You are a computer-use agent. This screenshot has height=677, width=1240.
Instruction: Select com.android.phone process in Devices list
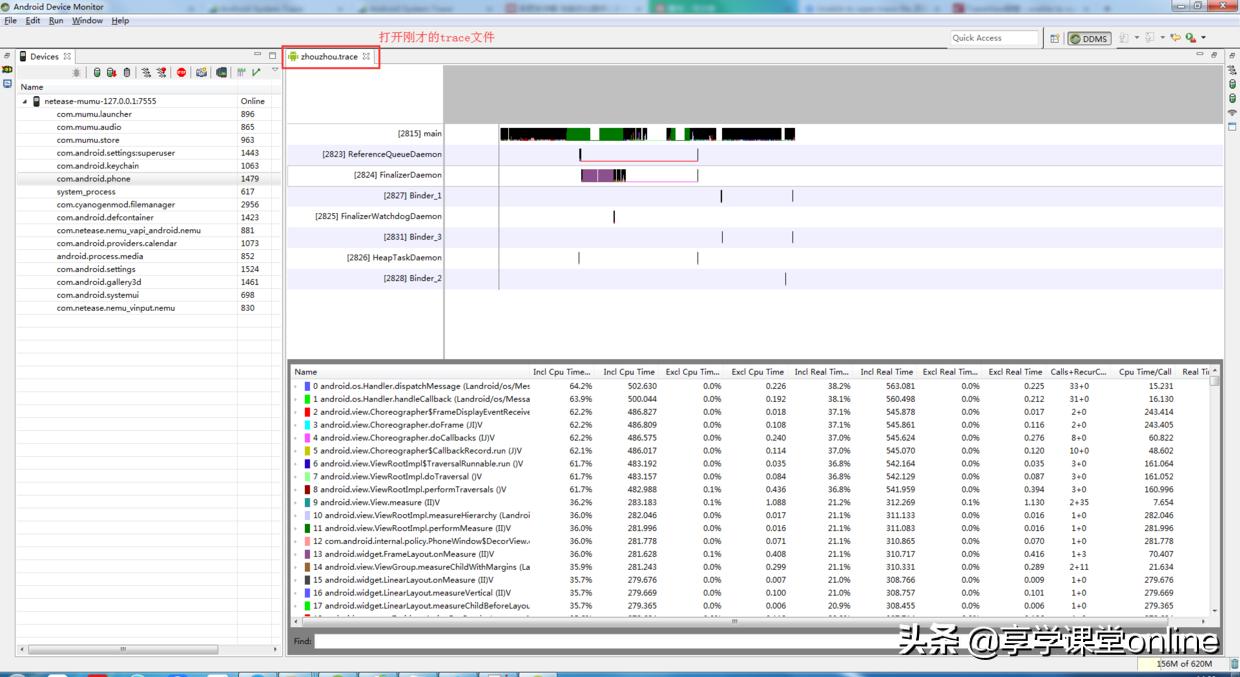[93, 179]
